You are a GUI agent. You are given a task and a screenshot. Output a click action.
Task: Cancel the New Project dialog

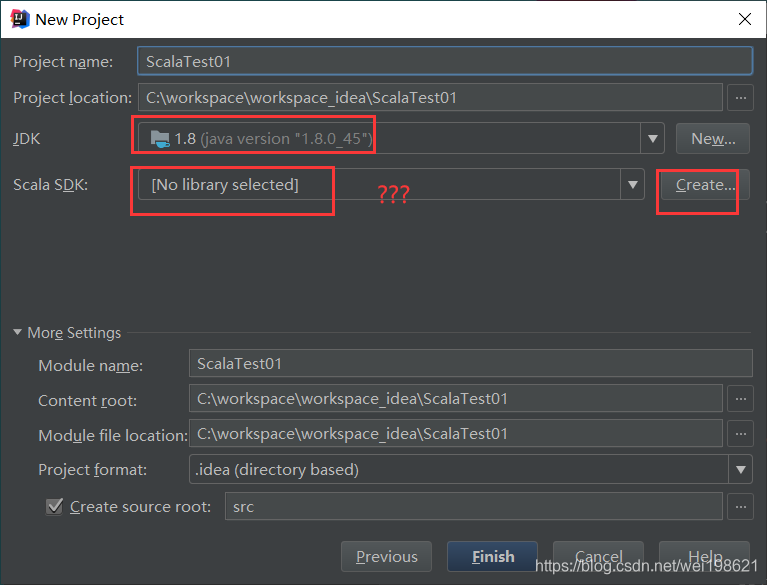click(598, 556)
